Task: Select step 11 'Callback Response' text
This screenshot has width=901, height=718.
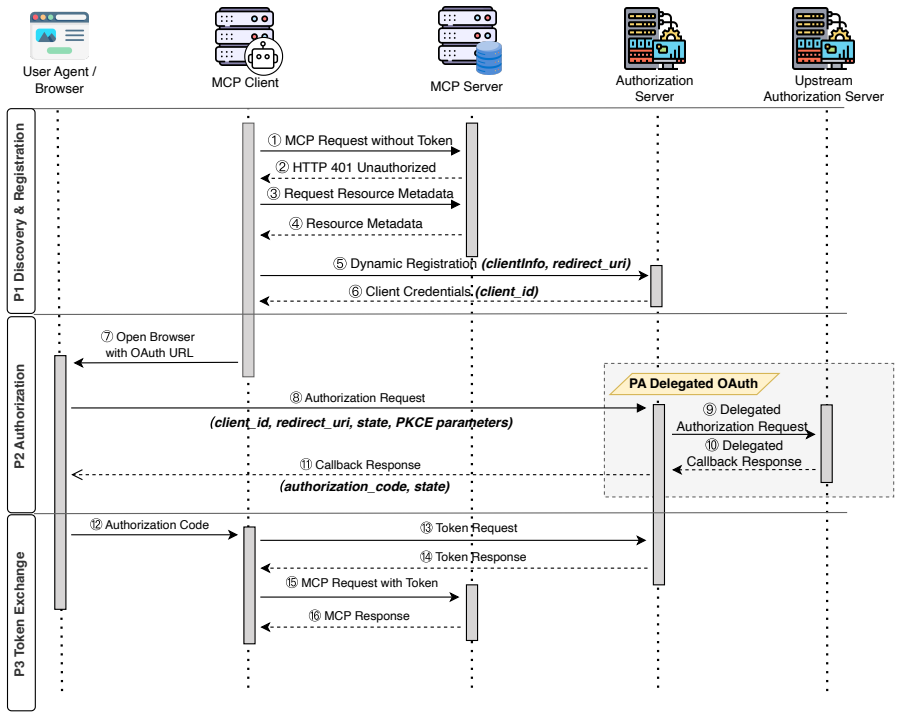Action: click(360, 465)
